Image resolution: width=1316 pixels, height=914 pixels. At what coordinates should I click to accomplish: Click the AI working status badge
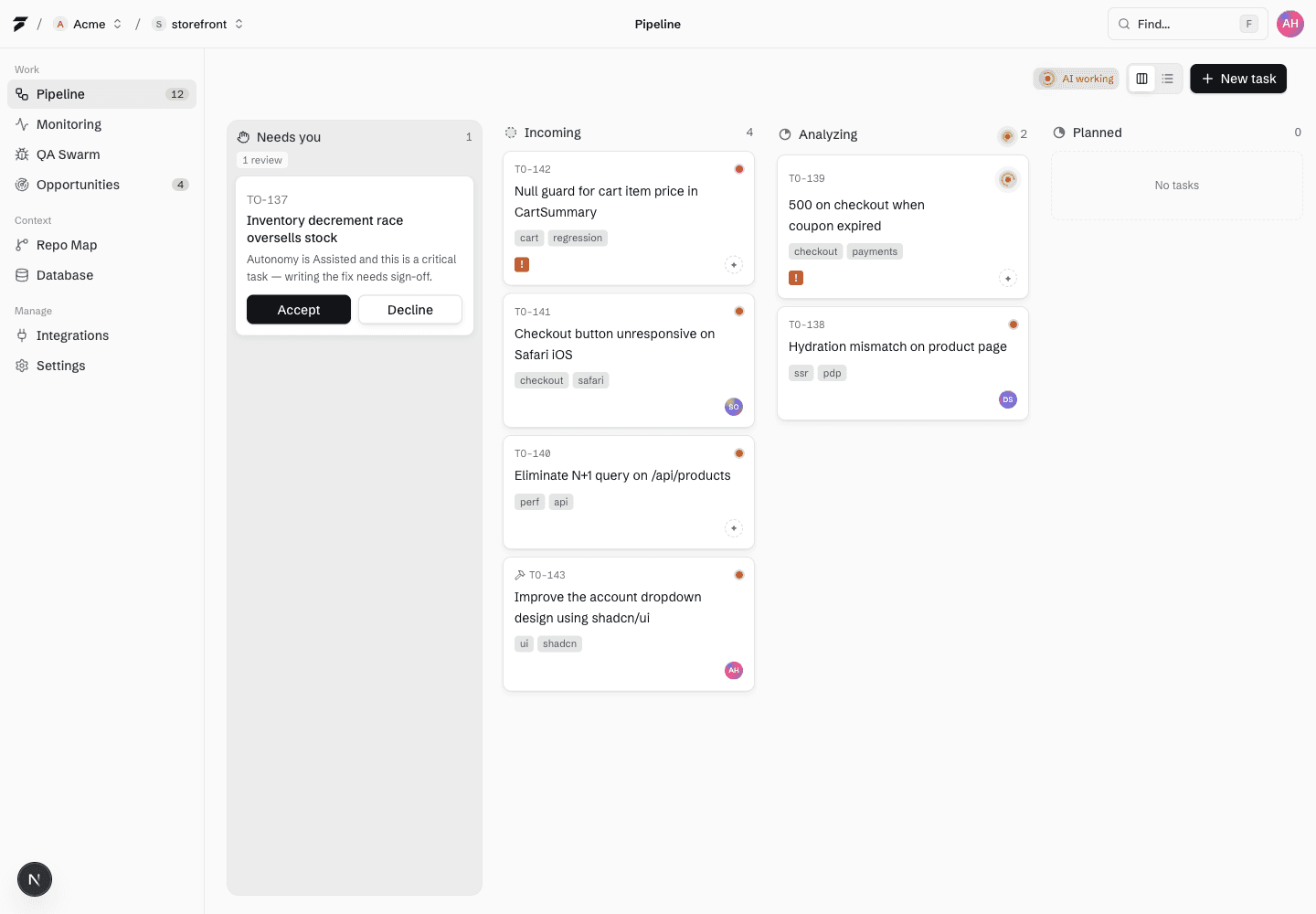coord(1077,79)
